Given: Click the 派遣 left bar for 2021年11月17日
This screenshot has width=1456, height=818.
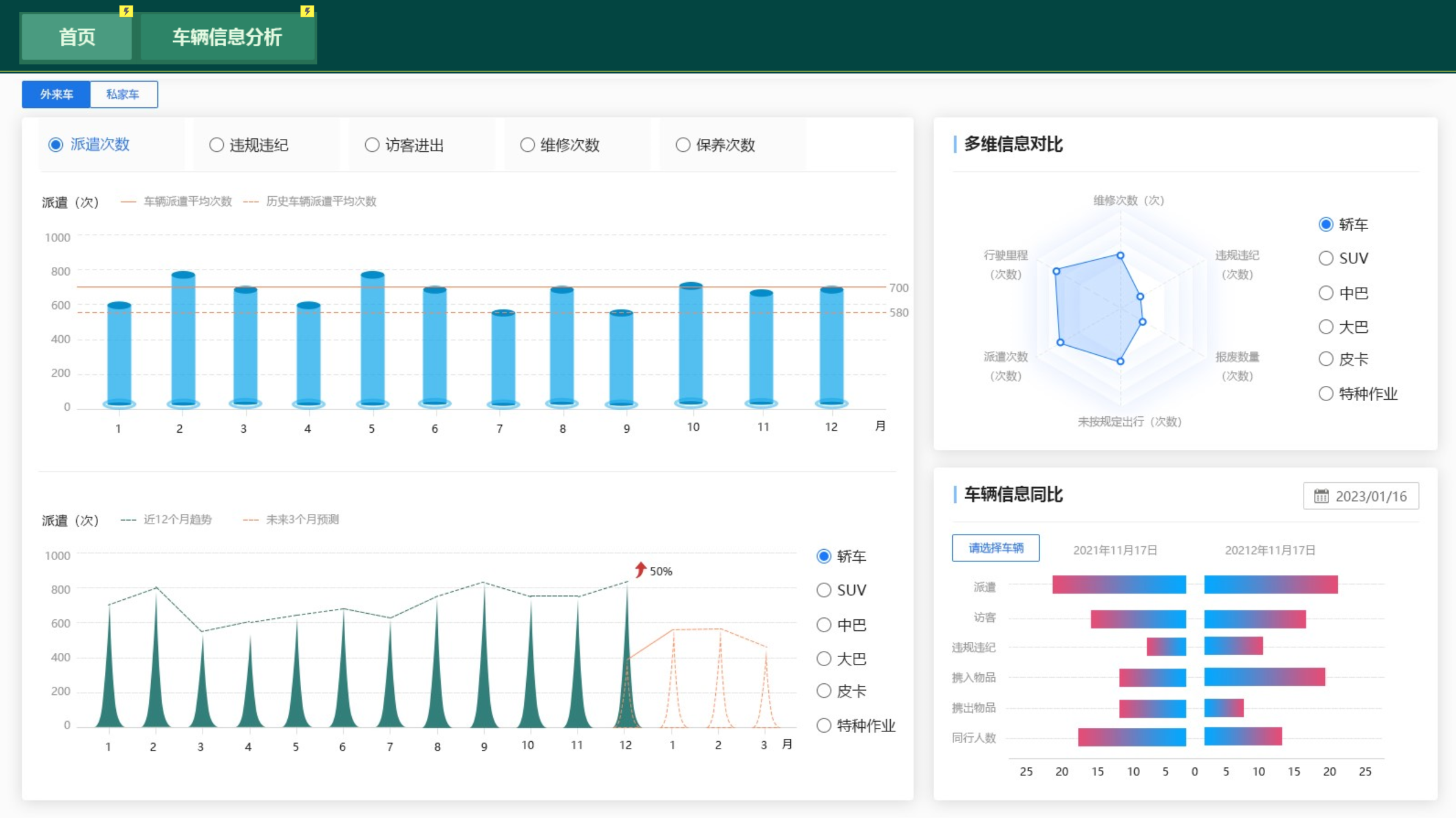Looking at the screenshot, I should [x=1119, y=585].
